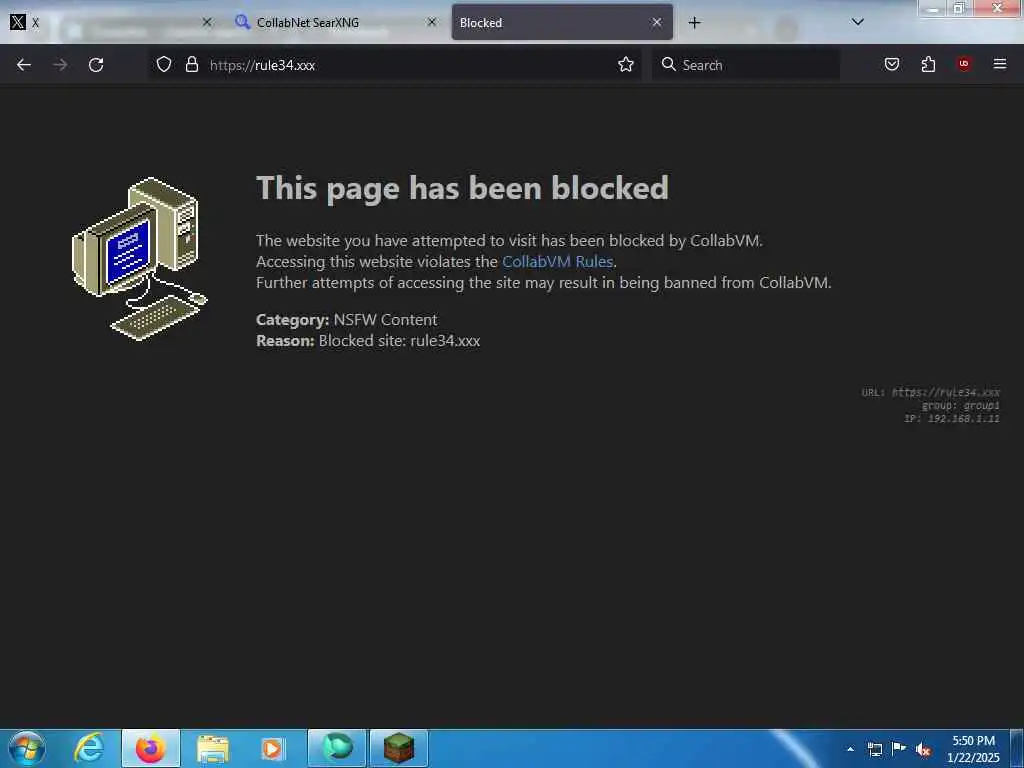The width and height of the screenshot is (1024, 768).
Task: Open the Minecraft grass block taskbar icon
Action: click(399, 748)
